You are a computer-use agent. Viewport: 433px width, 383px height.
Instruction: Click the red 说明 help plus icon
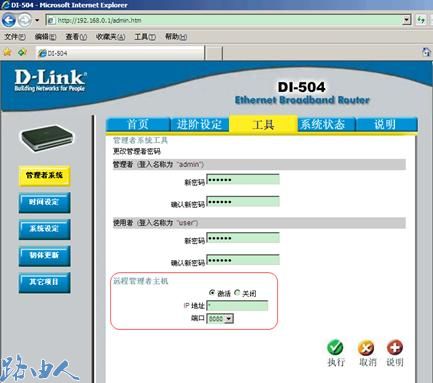(395, 348)
